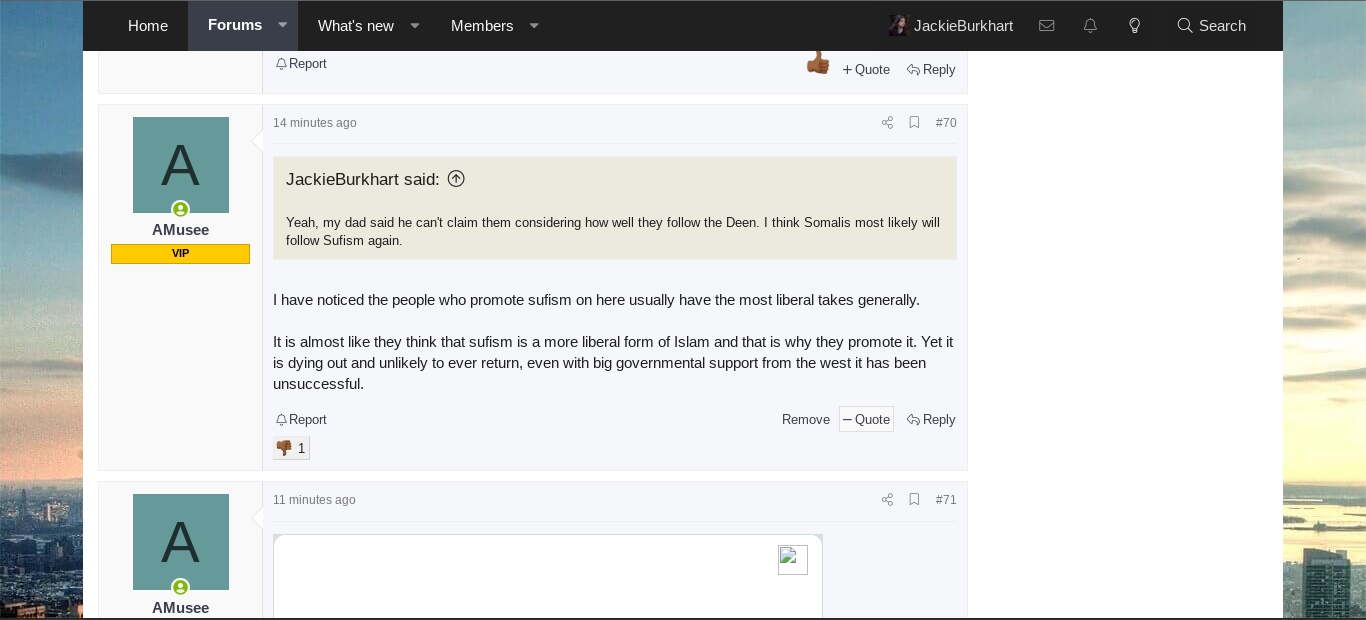Viewport: 1366px width, 620px height.
Task: Report post #70
Action: [301, 420]
